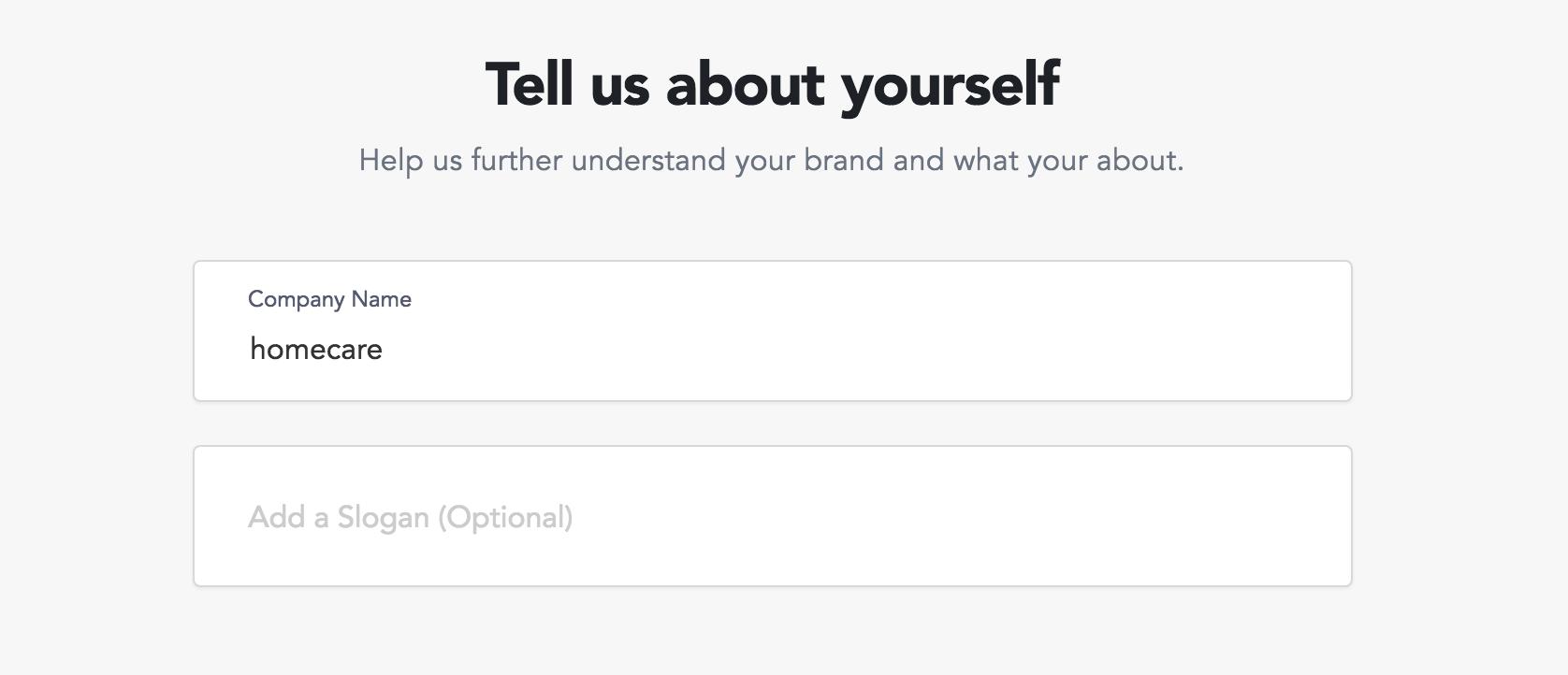Click the word "about" in the heading

click(x=745, y=84)
